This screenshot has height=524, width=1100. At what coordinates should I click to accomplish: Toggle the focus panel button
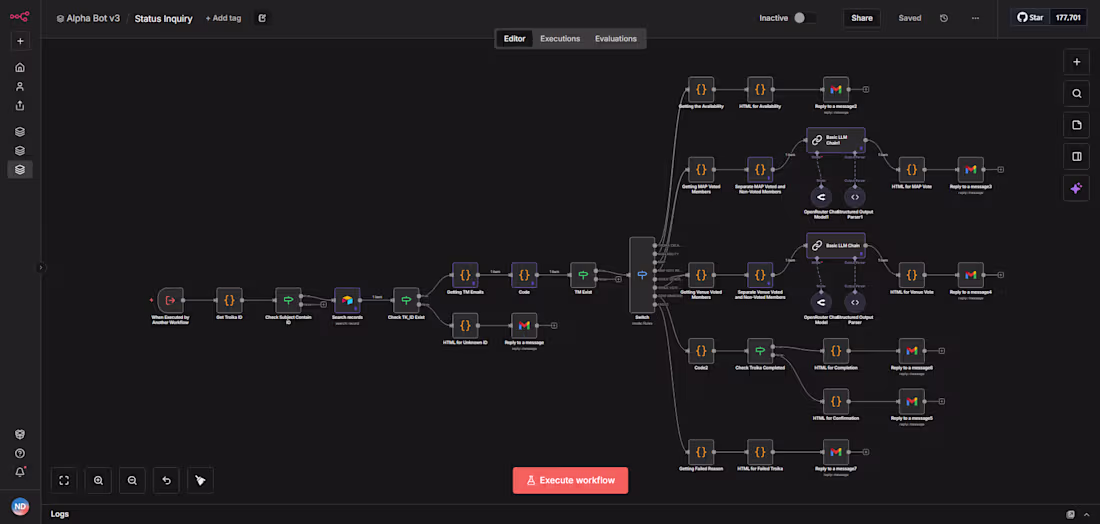coord(1076,156)
